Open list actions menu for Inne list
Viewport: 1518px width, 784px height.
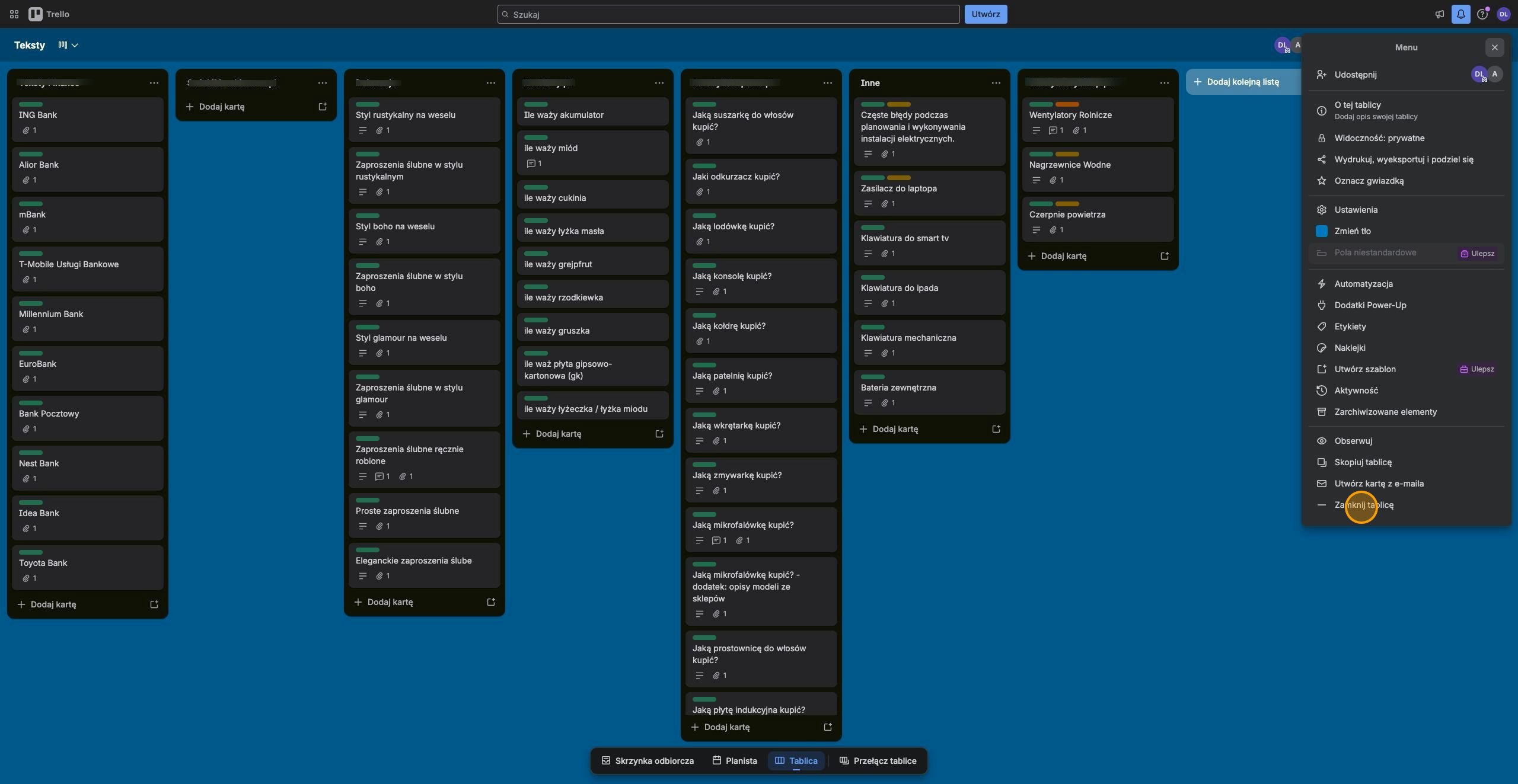(996, 83)
